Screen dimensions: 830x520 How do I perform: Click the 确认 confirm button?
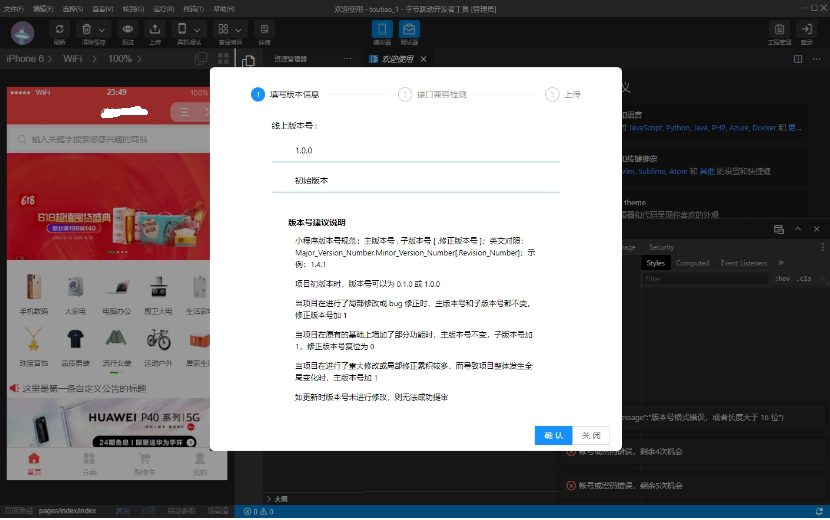[x=553, y=435]
